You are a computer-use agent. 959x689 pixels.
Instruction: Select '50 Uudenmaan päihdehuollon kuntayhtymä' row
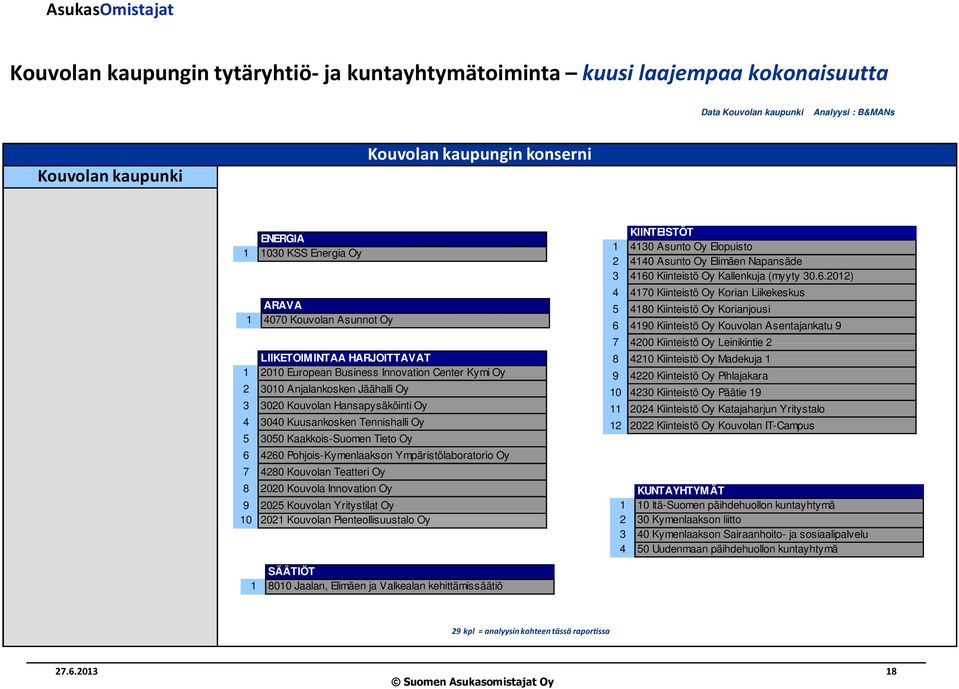(779, 549)
